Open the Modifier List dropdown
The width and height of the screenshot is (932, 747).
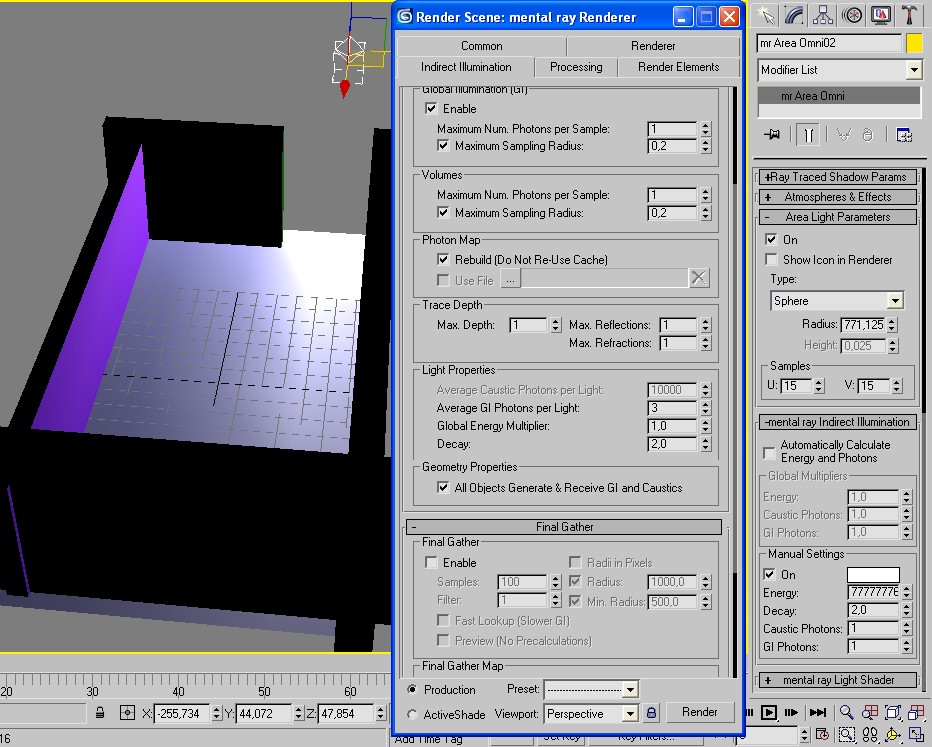tap(914, 70)
